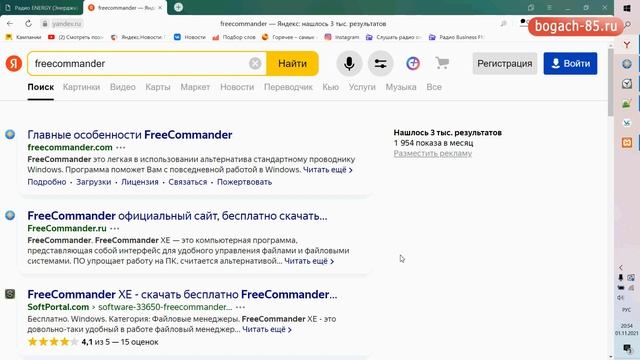Click SoftPortal result favicon
The width and height of the screenshot is (640, 360).
click(10, 294)
